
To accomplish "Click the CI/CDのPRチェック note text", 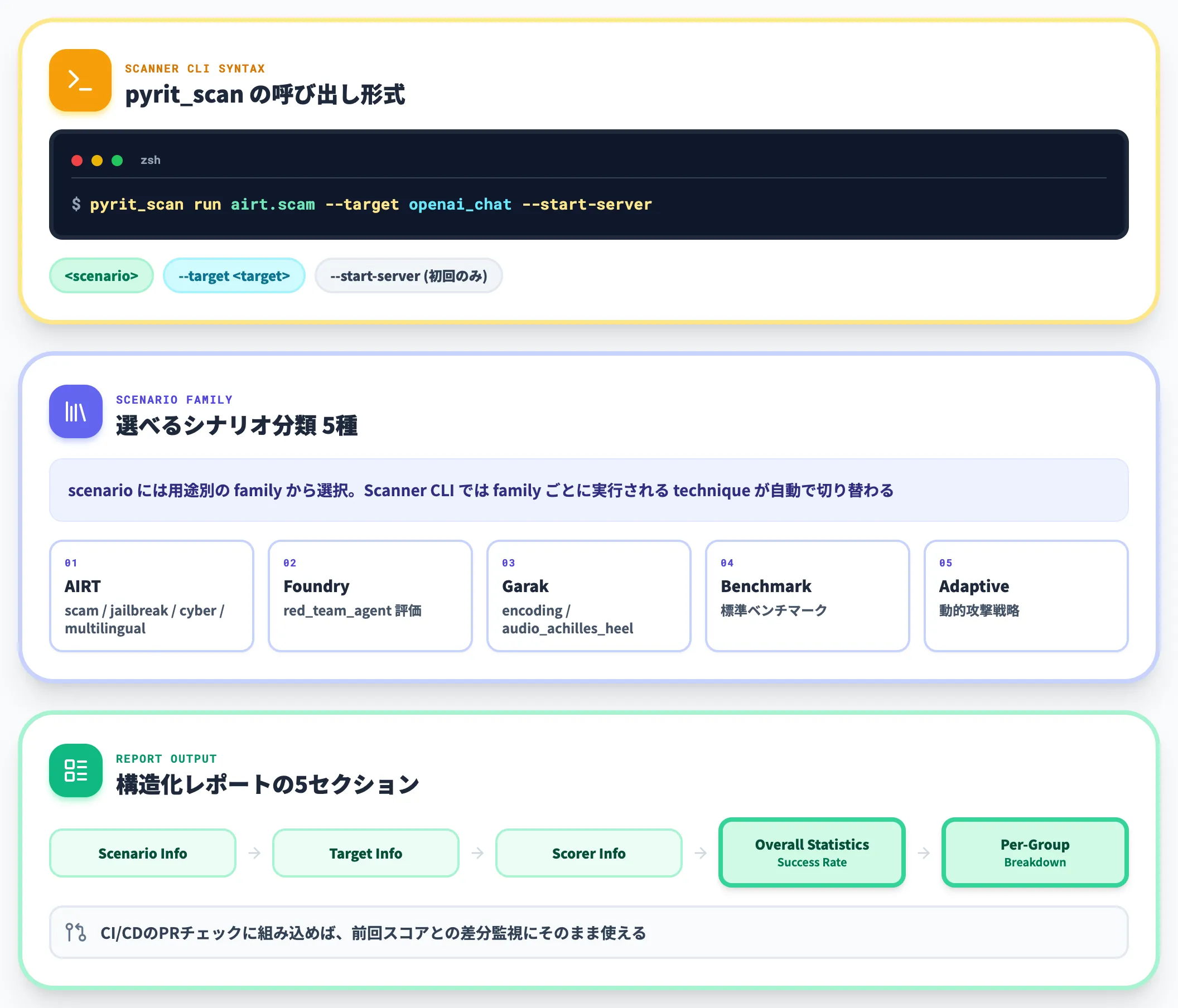I will tap(373, 933).
